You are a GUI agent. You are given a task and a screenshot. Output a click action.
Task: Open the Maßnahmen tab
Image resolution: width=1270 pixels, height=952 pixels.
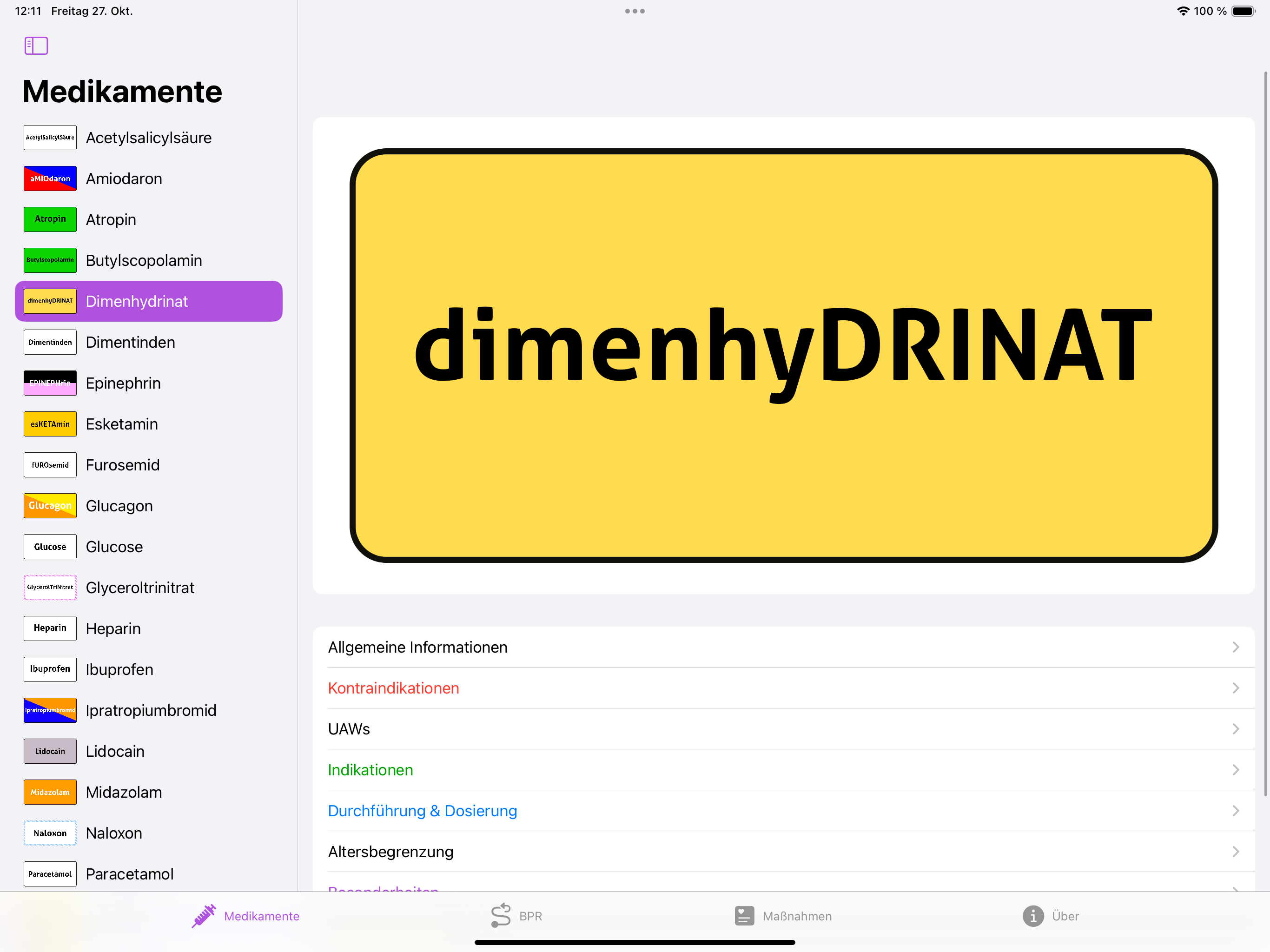783,916
